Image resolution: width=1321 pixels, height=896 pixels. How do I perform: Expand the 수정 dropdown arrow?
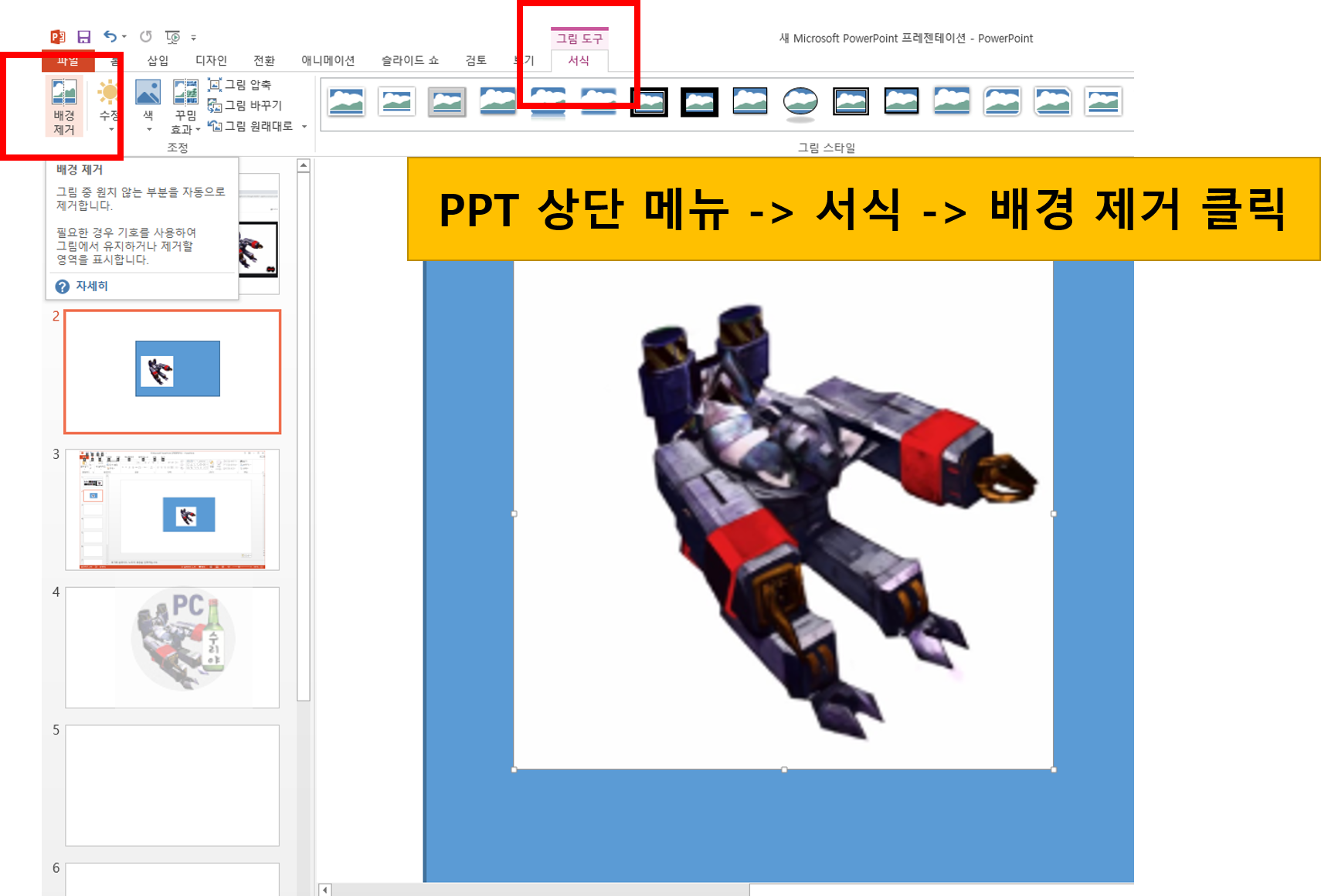point(111,130)
